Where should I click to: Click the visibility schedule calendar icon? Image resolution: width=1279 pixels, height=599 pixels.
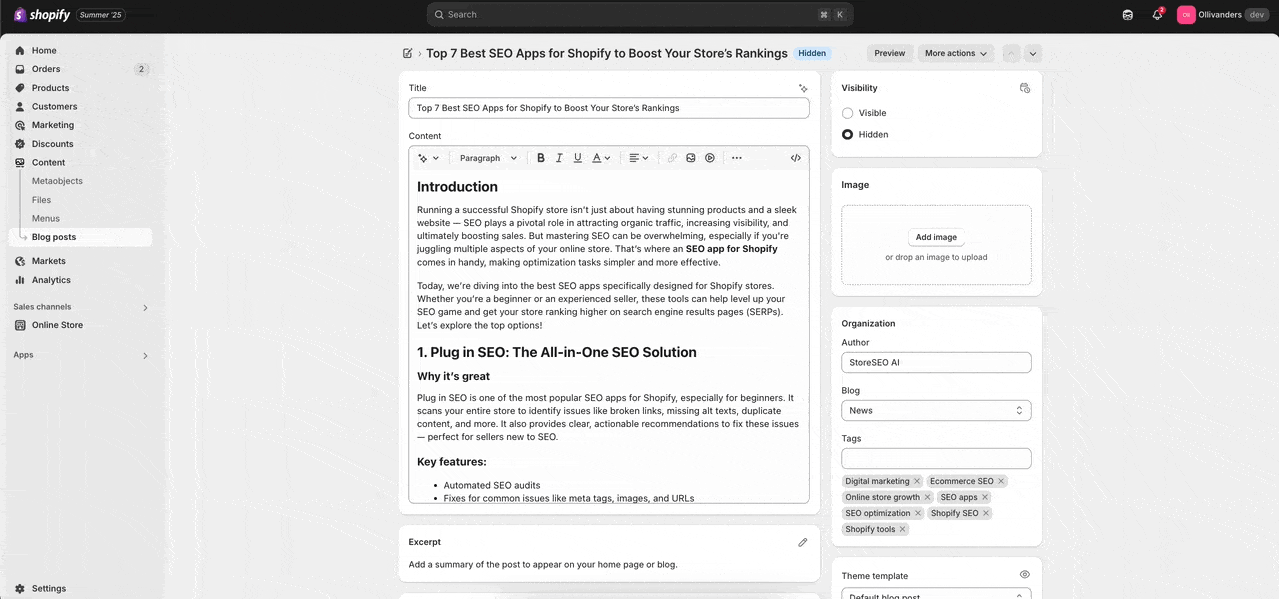(1024, 88)
